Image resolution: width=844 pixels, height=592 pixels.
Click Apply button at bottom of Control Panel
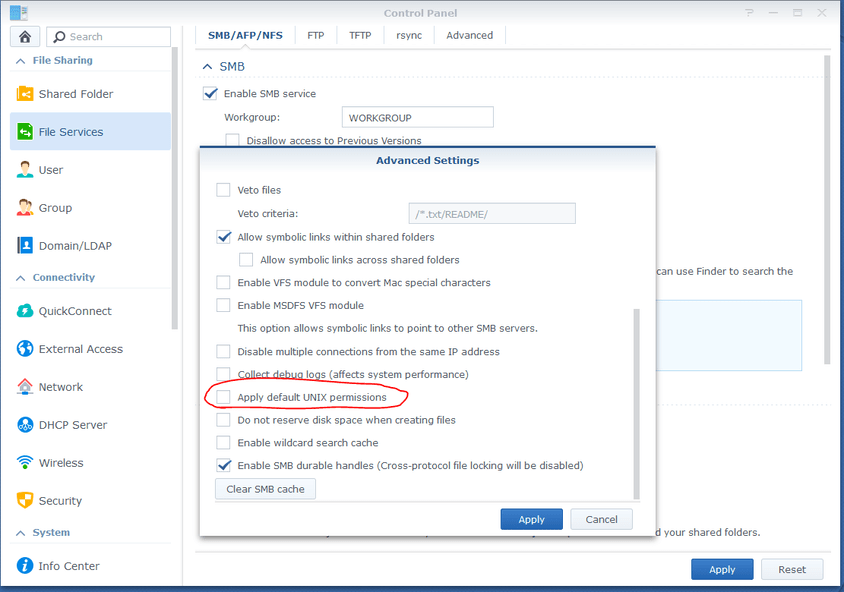coord(722,569)
